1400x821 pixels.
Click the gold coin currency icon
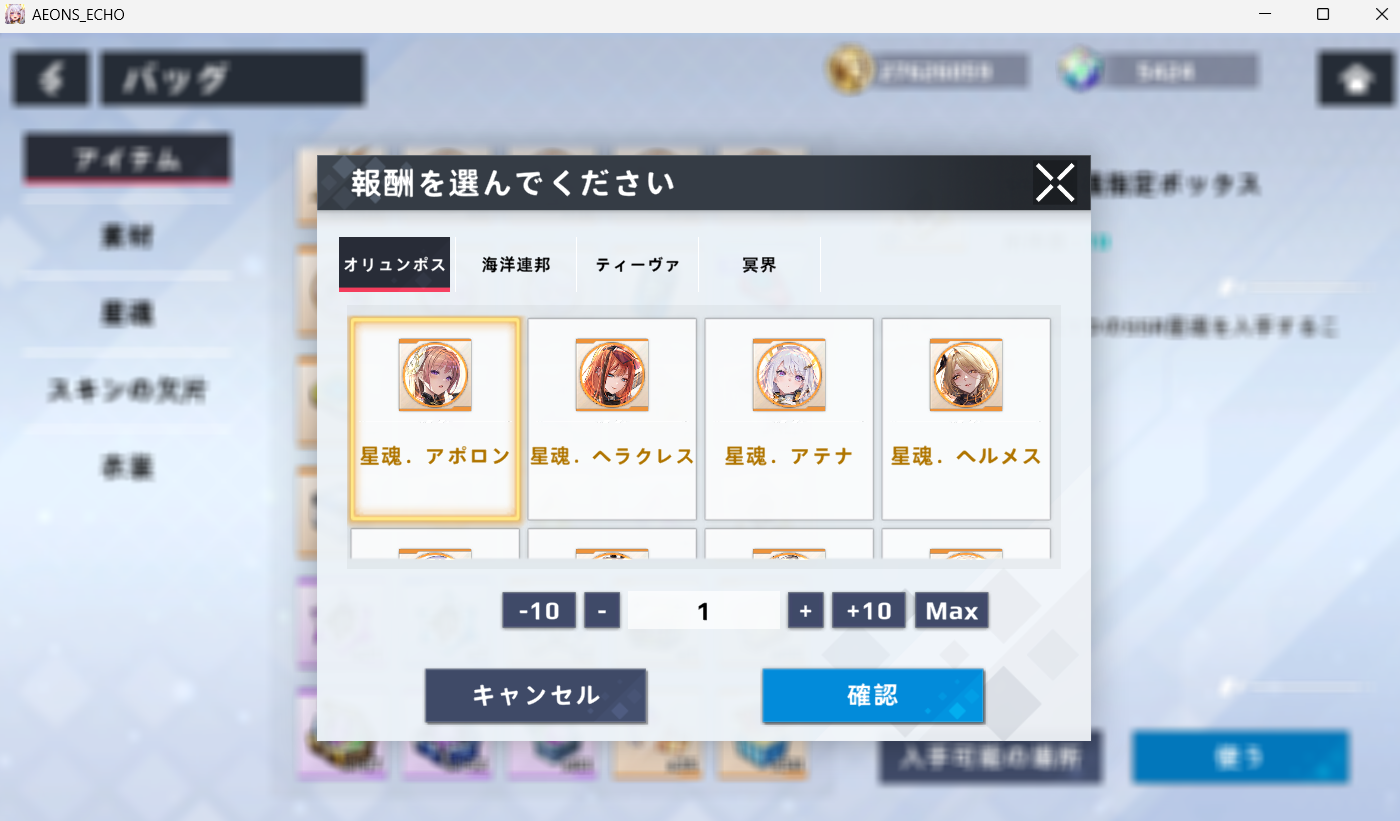pyautogui.click(x=848, y=70)
